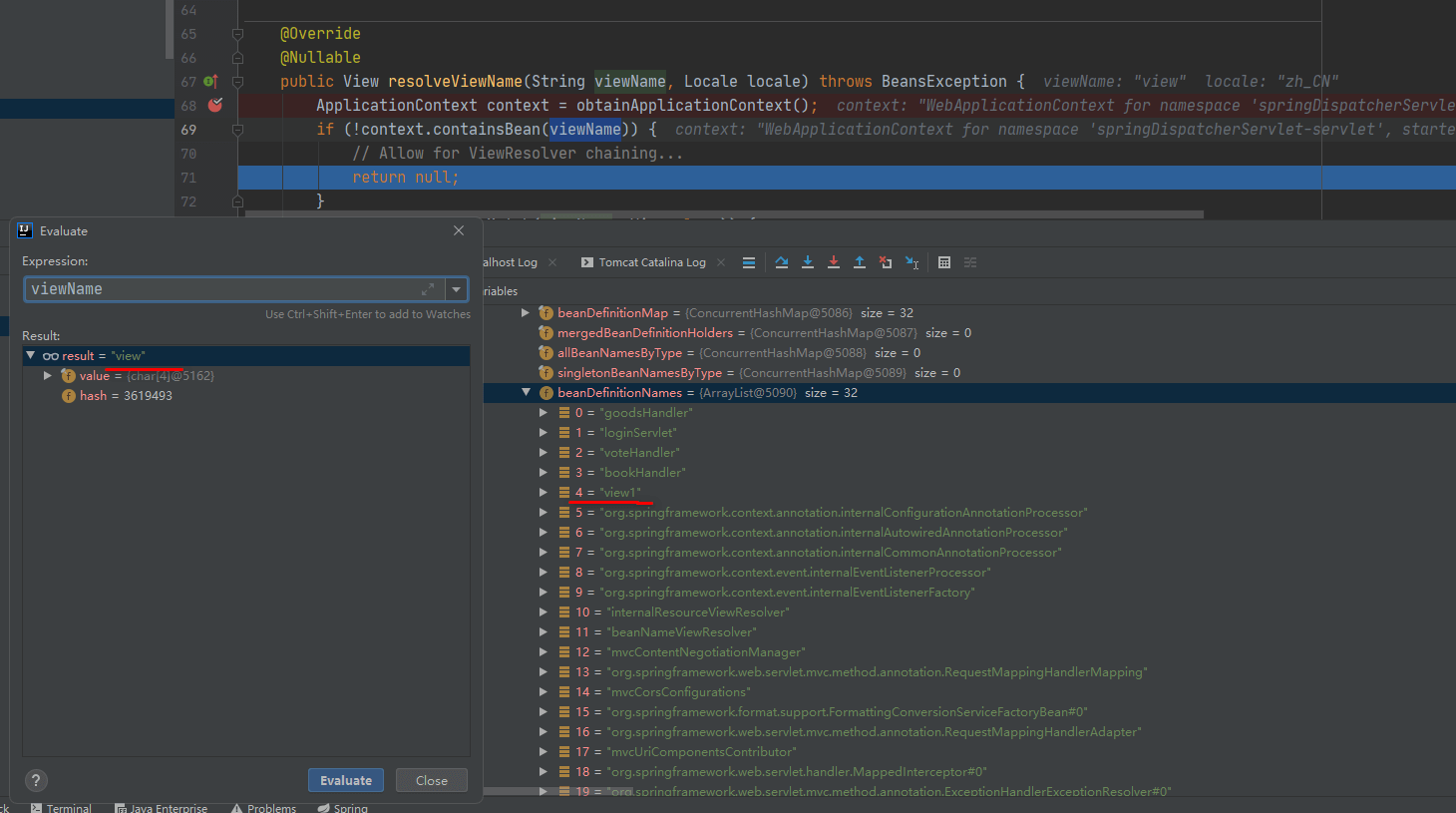Toggle the fold marker on line 69
1456x813 pixels.
(237, 130)
